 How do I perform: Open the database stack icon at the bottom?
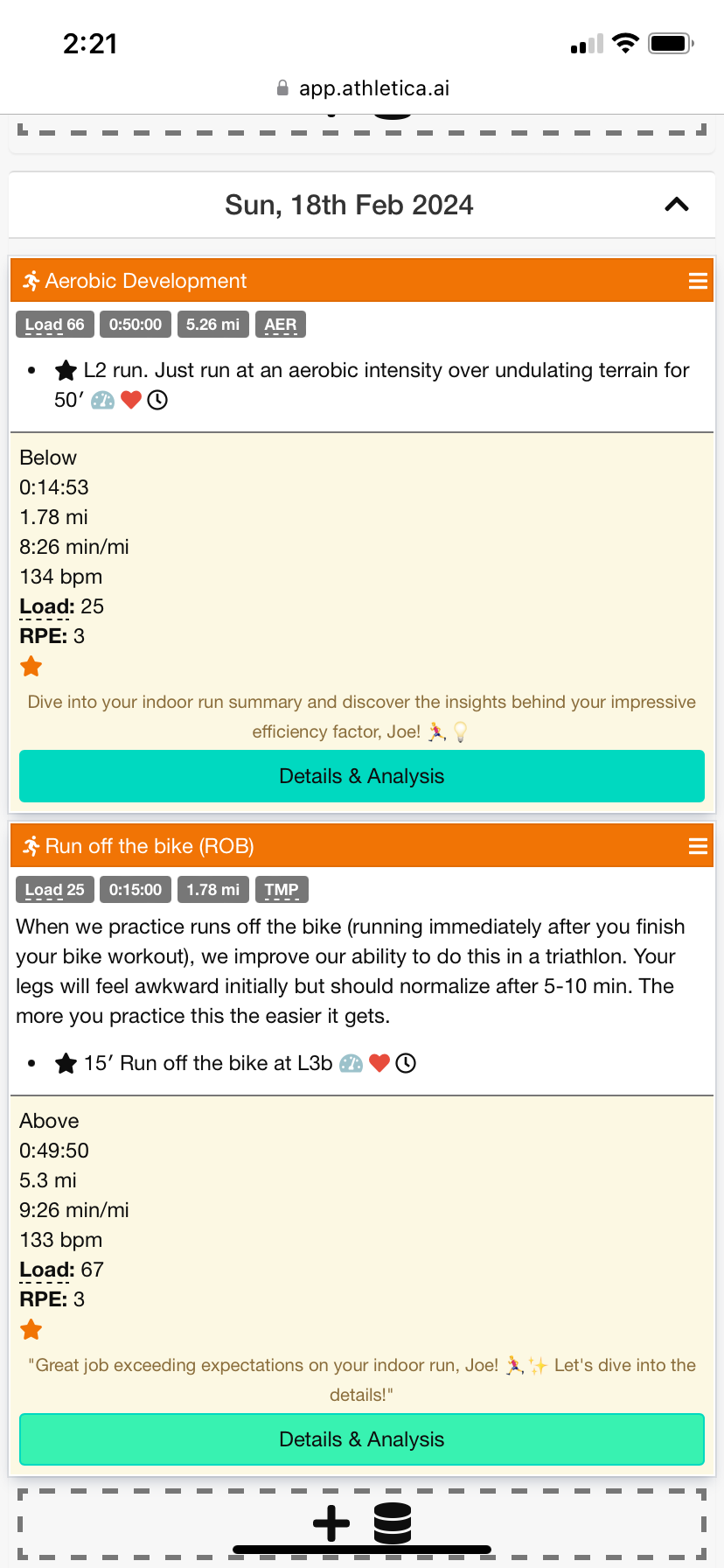click(x=393, y=1523)
